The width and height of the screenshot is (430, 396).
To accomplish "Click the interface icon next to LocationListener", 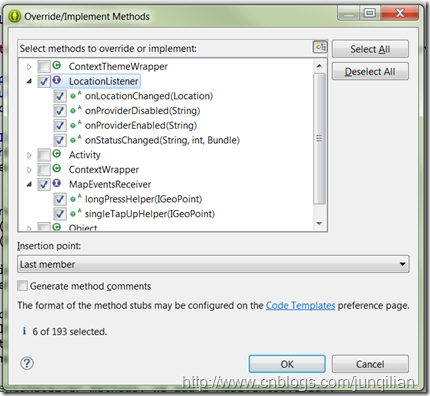I will tap(57, 80).
